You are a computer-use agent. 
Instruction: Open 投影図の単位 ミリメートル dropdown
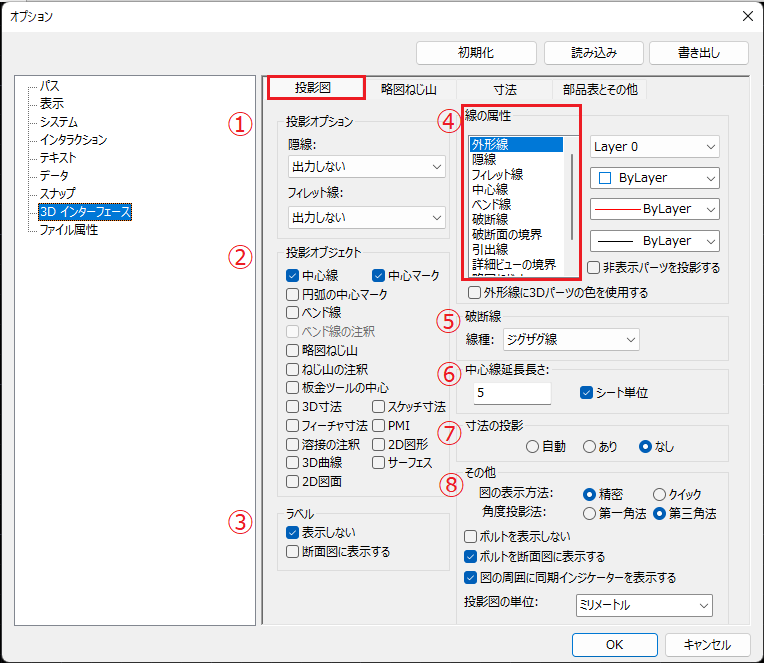click(x=644, y=605)
